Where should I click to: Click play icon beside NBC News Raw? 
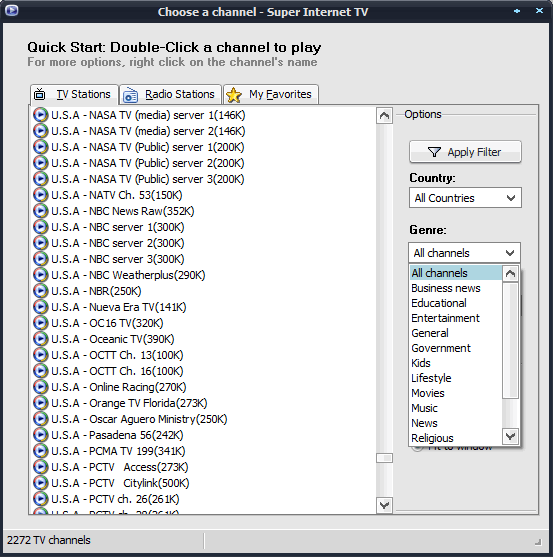coord(40,211)
